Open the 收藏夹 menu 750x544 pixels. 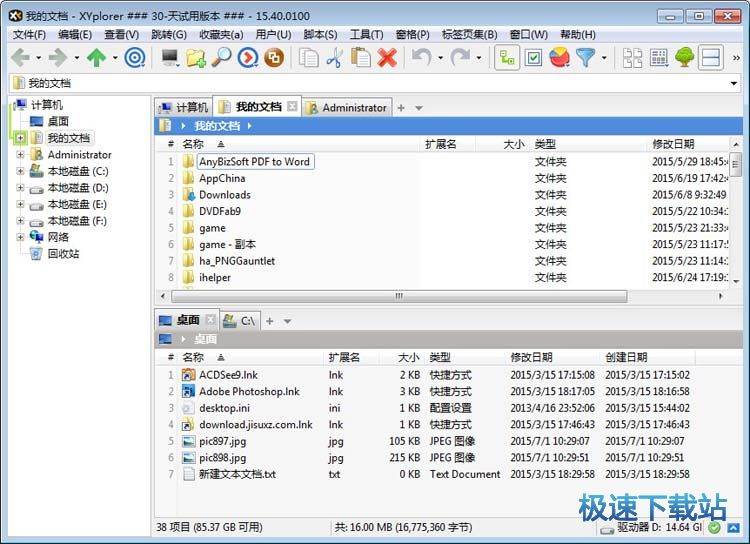221,34
